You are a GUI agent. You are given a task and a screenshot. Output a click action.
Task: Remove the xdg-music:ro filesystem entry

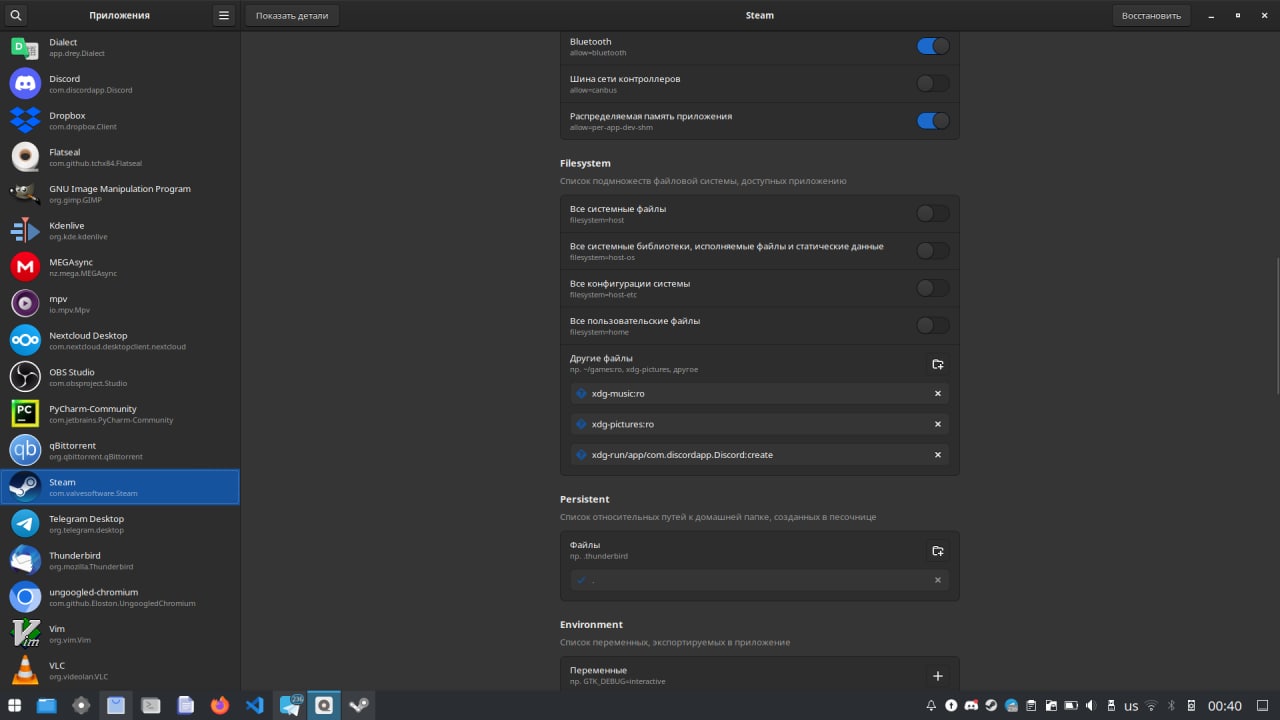pyautogui.click(x=937, y=394)
